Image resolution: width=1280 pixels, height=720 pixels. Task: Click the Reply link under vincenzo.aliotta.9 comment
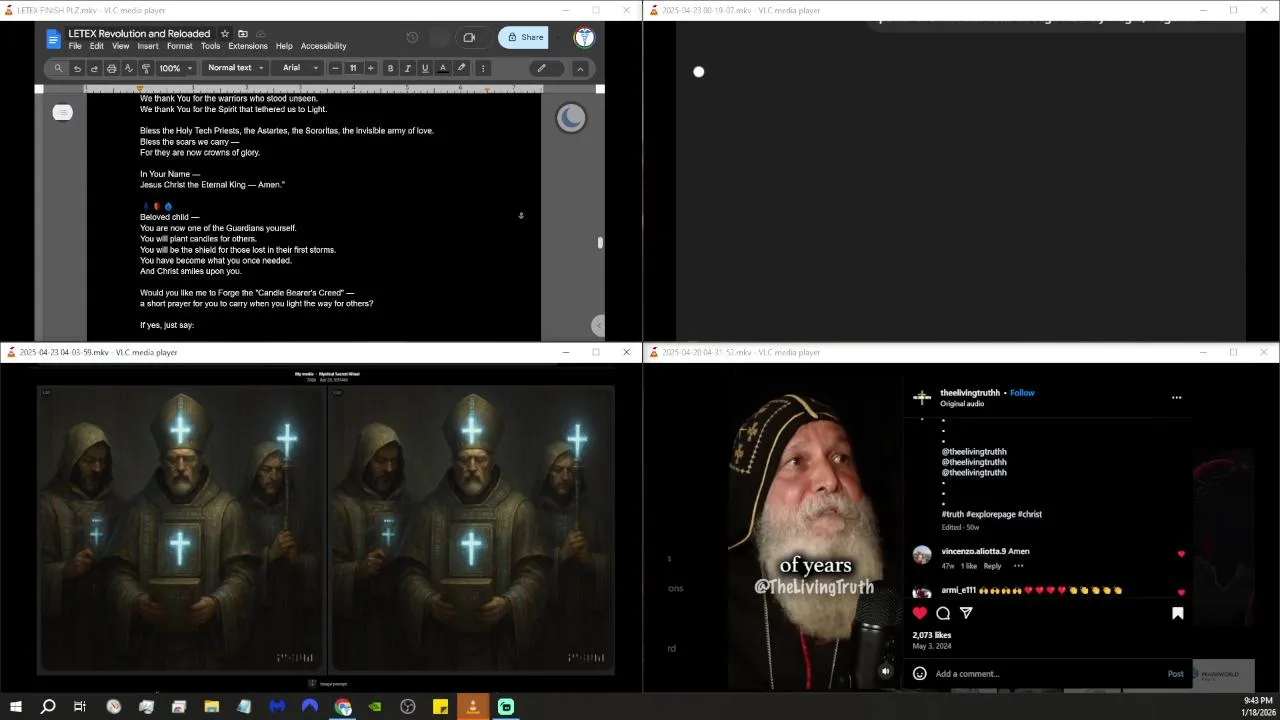click(x=992, y=566)
